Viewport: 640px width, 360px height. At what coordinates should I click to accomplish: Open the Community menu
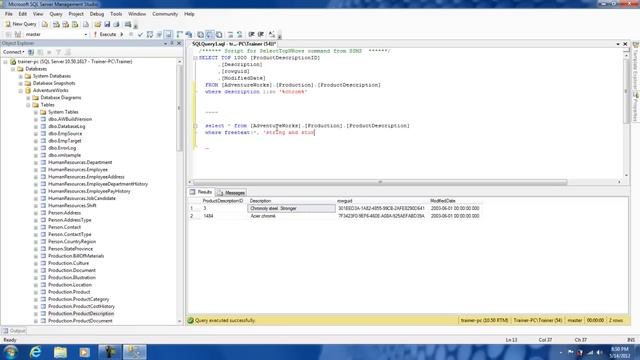pos(165,14)
